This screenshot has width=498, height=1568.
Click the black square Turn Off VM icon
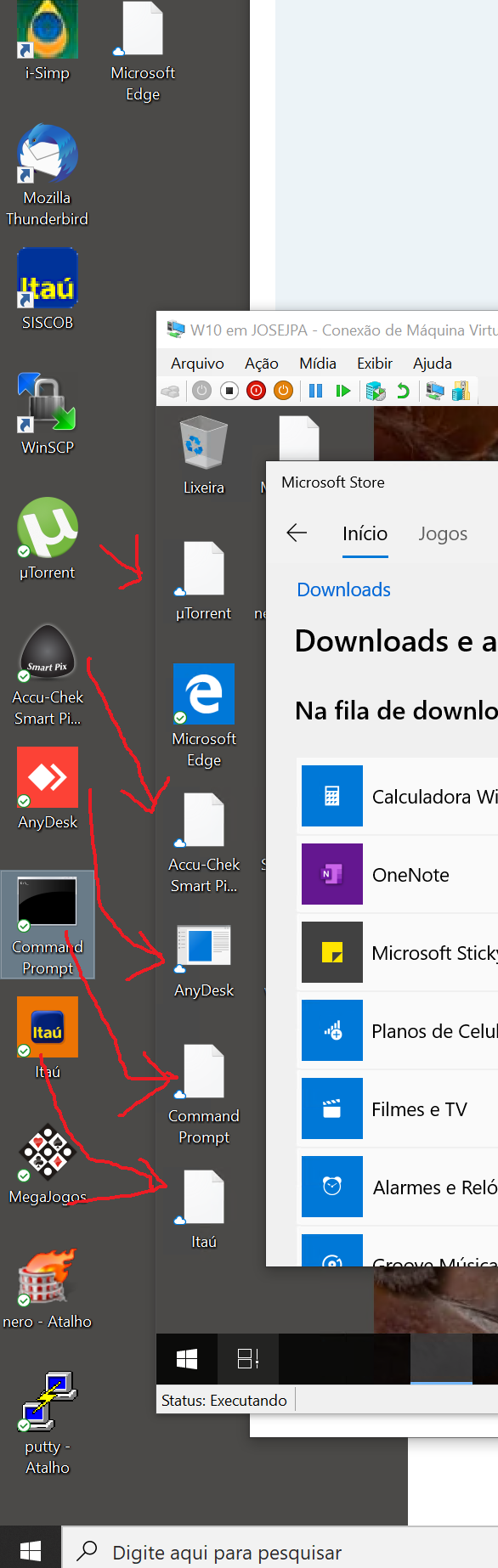pyautogui.click(x=229, y=391)
